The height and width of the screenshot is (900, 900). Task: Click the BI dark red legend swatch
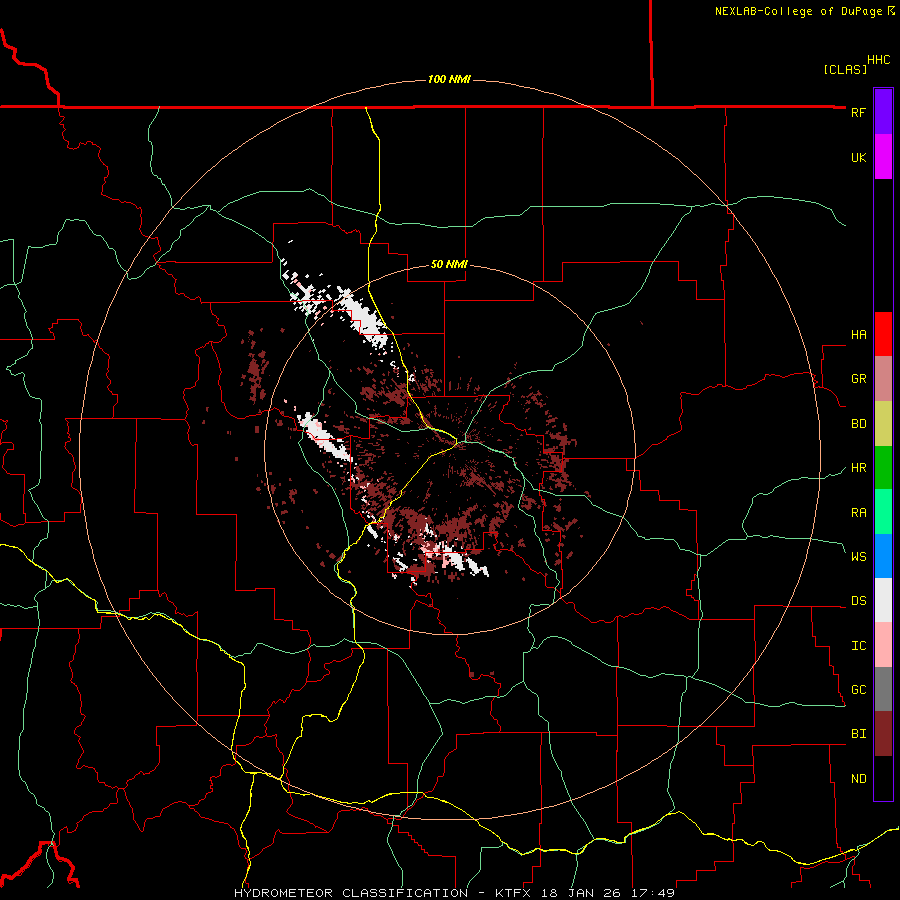pos(883,734)
